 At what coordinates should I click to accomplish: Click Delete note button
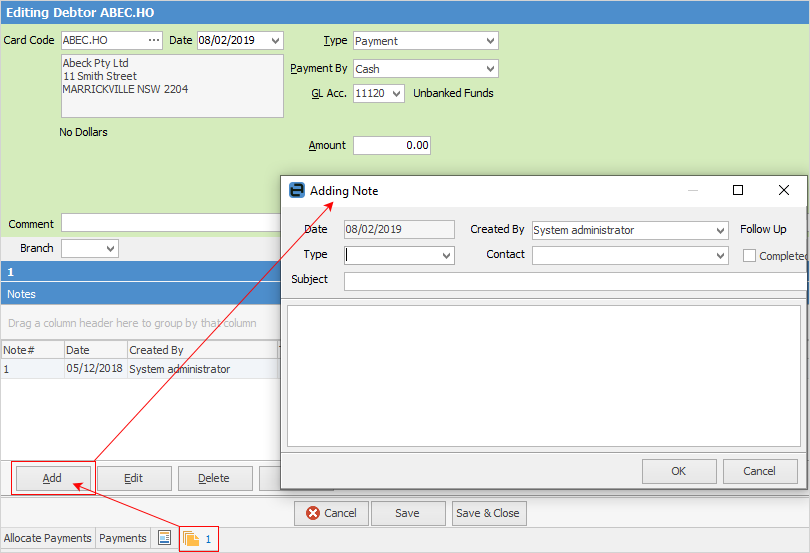tap(214, 478)
